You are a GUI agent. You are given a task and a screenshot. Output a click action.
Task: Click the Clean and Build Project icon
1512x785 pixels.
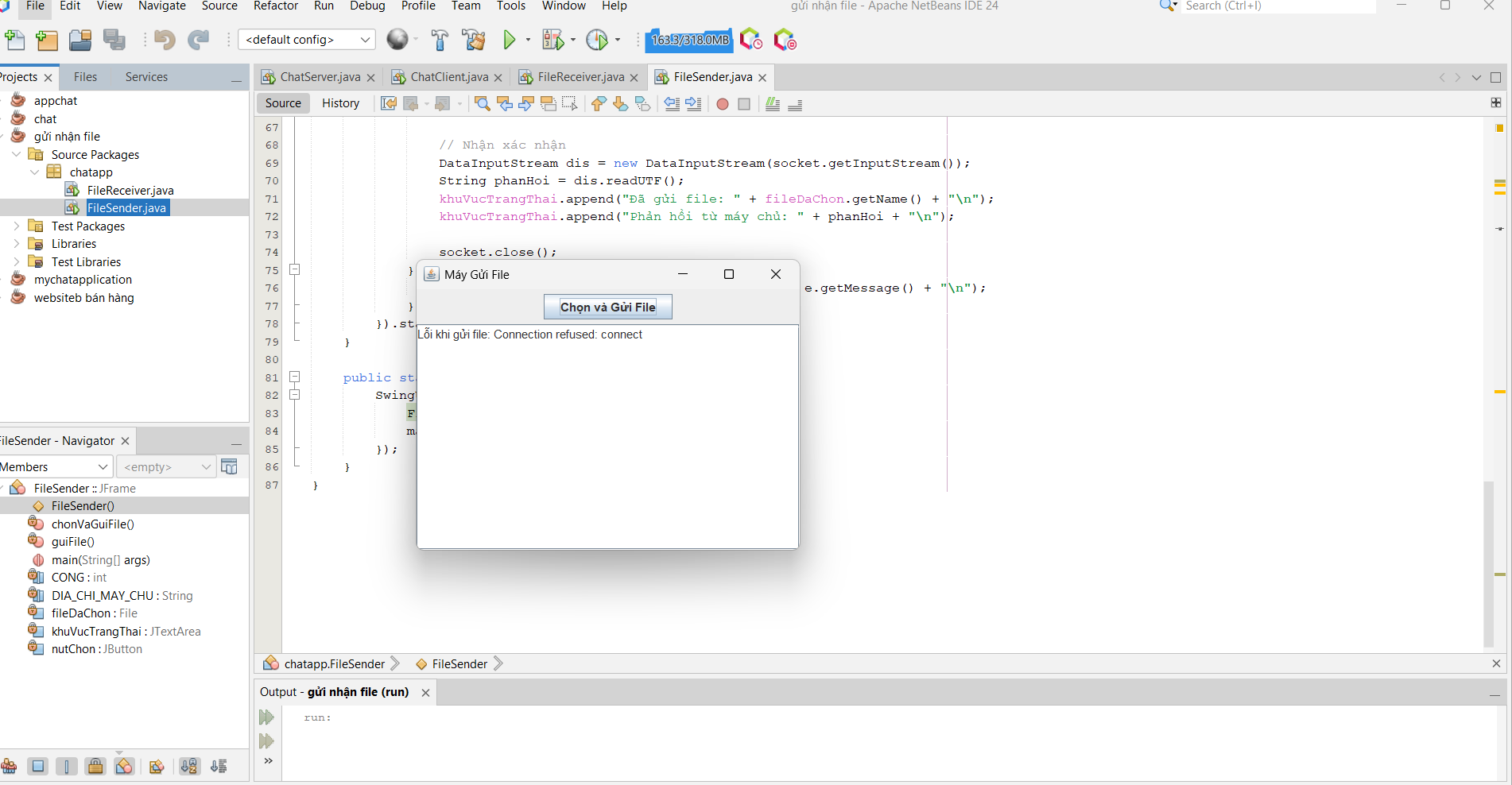click(474, 40)
